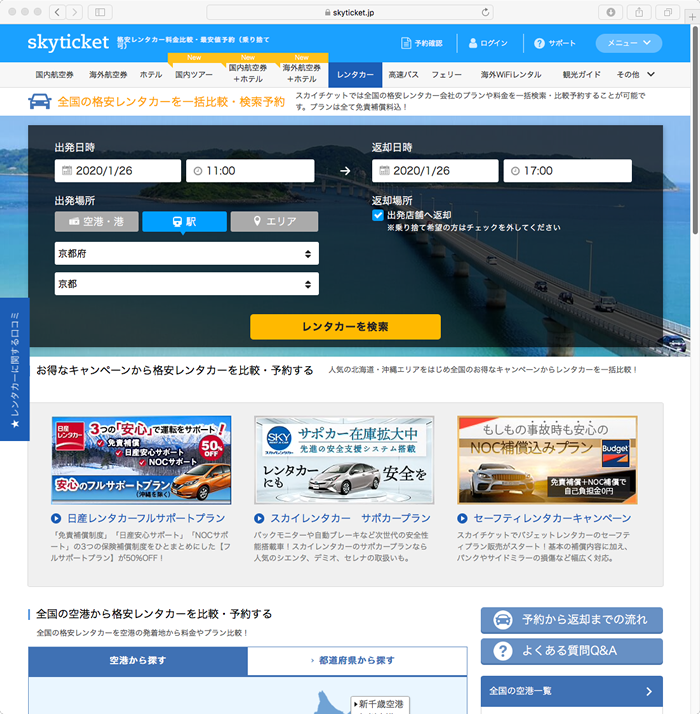Open 日産レンタカーフルサポートプラン link
The image size is (700, 714).
[146, 518]
